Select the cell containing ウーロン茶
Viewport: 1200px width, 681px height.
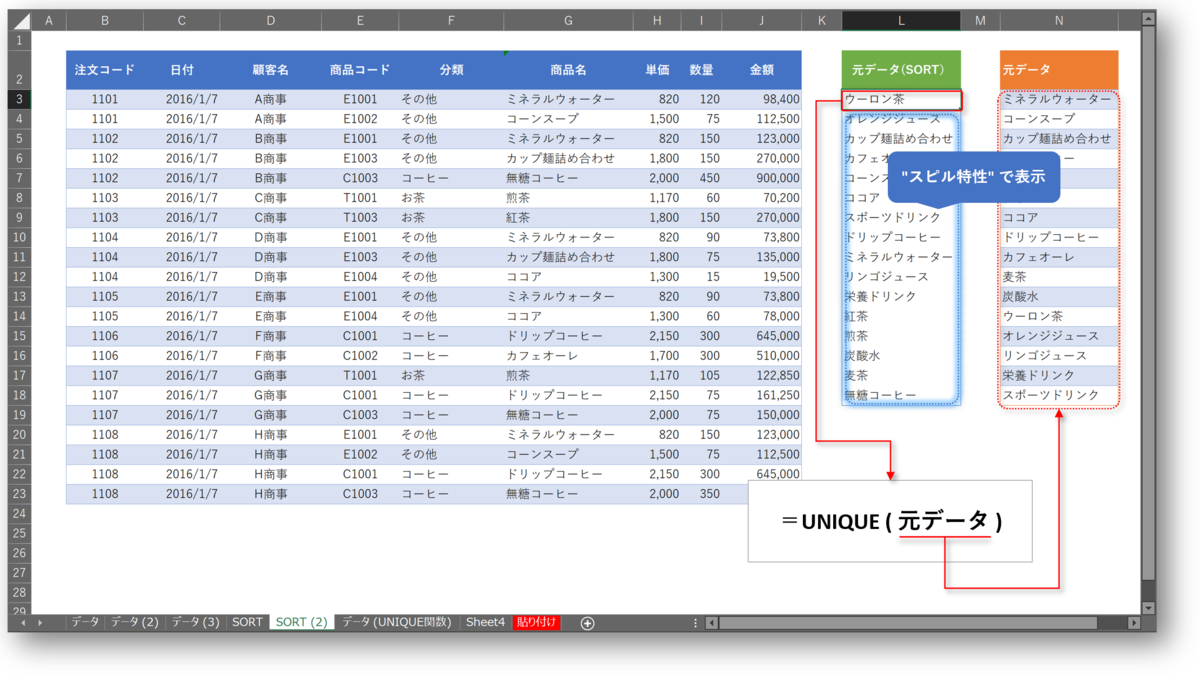coord(900,99)
